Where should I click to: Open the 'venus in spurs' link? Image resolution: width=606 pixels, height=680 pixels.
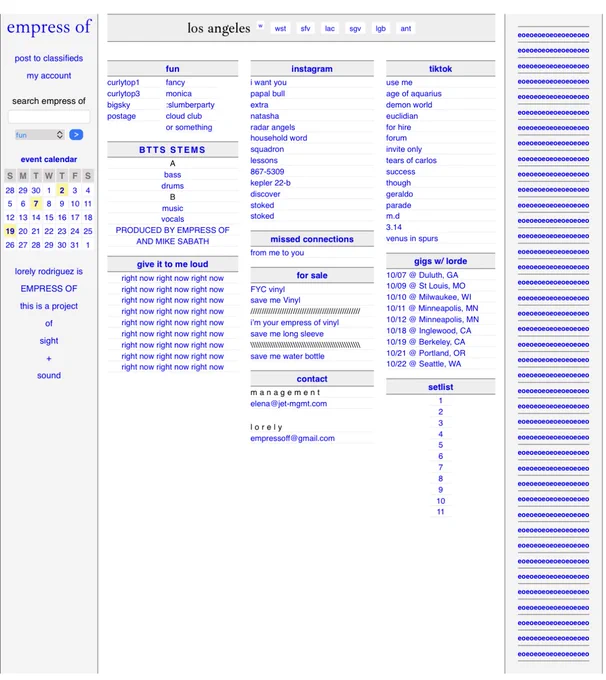tap(412, 239)
